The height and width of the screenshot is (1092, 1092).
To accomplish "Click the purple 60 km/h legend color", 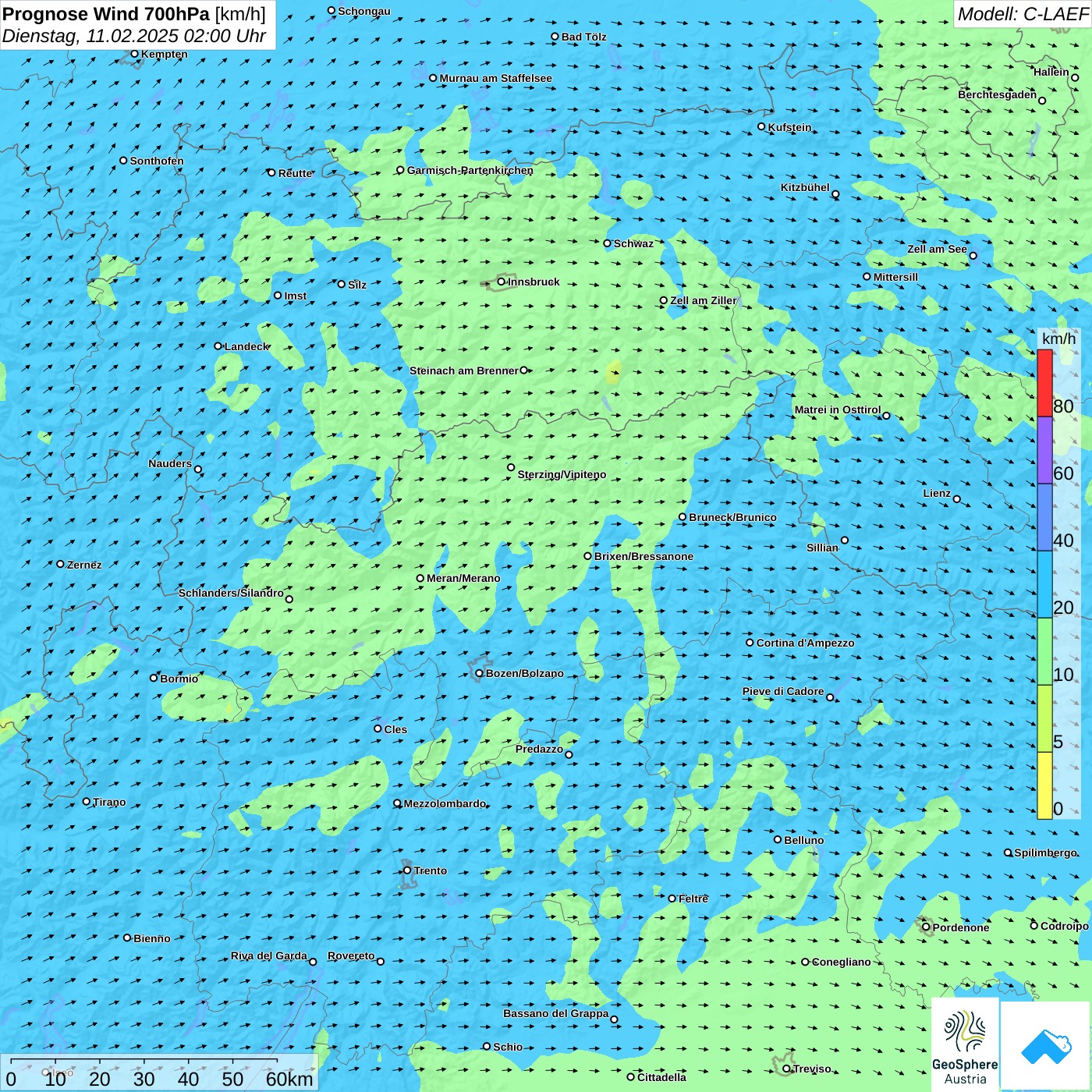I will tap(1044, 450).
